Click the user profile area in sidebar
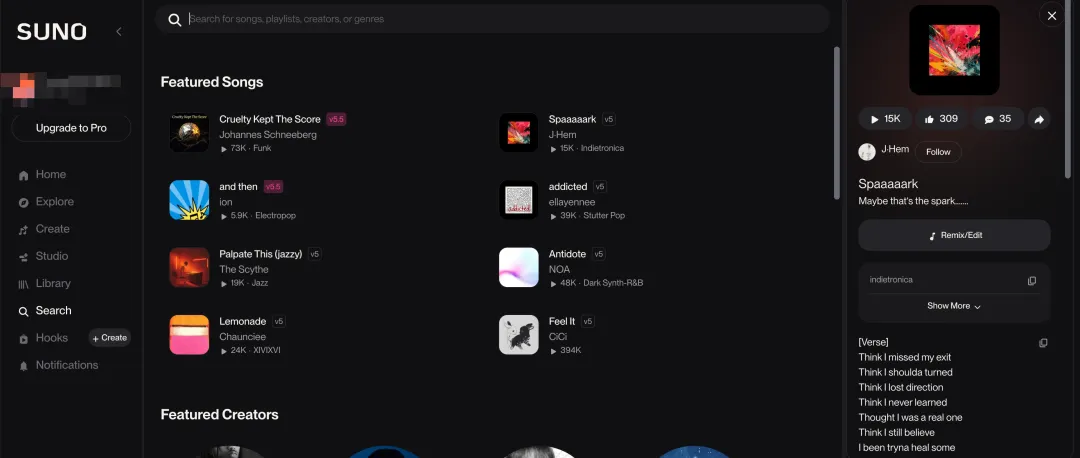The image size is (1080, 458). pyautogui.click(x=61, y=90)
